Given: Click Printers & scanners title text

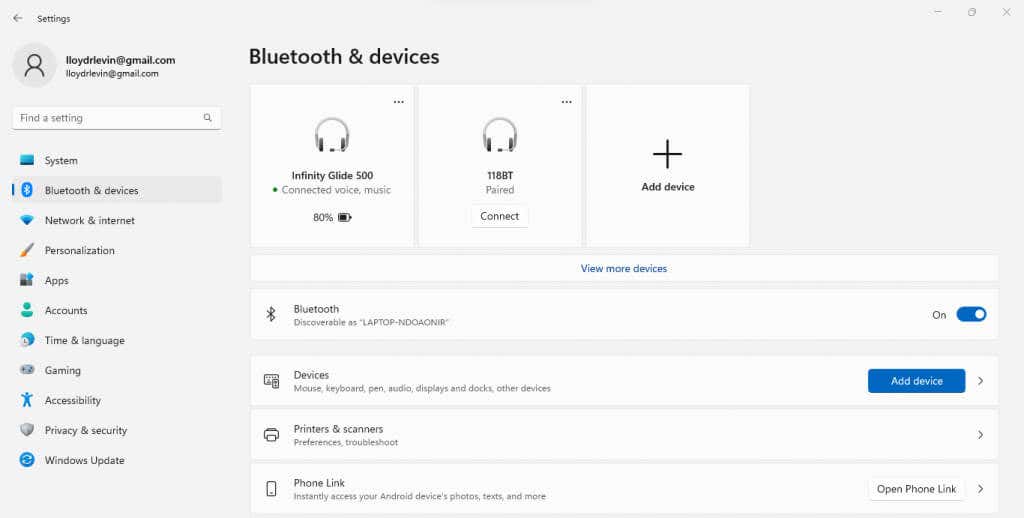Looking at the screenshot, I should 338,429.
